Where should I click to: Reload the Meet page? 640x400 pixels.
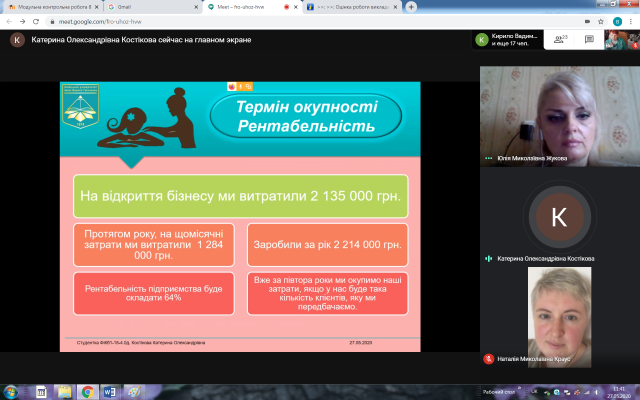point(37,20)
